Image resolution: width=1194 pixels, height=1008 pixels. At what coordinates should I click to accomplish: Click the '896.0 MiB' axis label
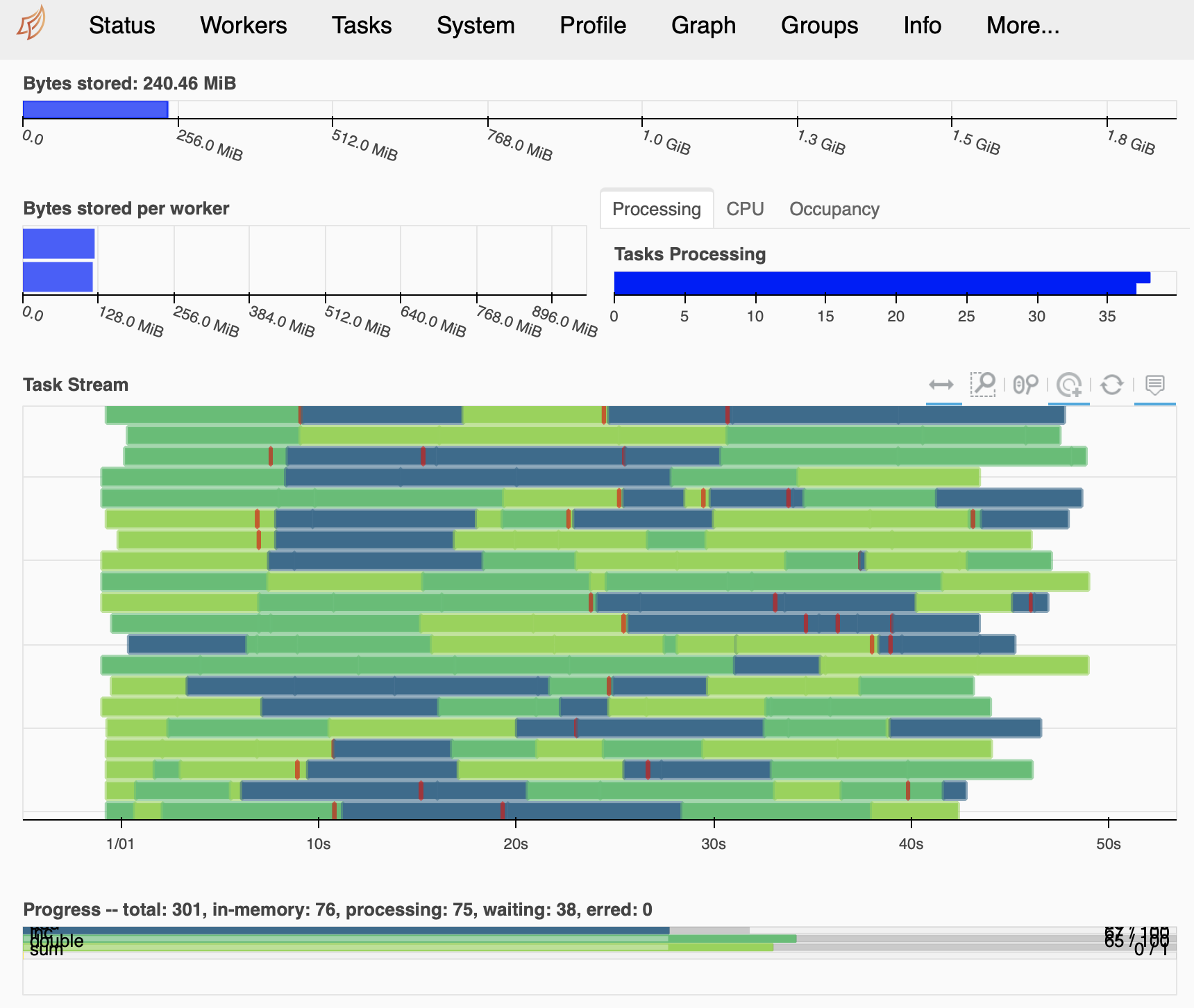[x=564, y=321]
